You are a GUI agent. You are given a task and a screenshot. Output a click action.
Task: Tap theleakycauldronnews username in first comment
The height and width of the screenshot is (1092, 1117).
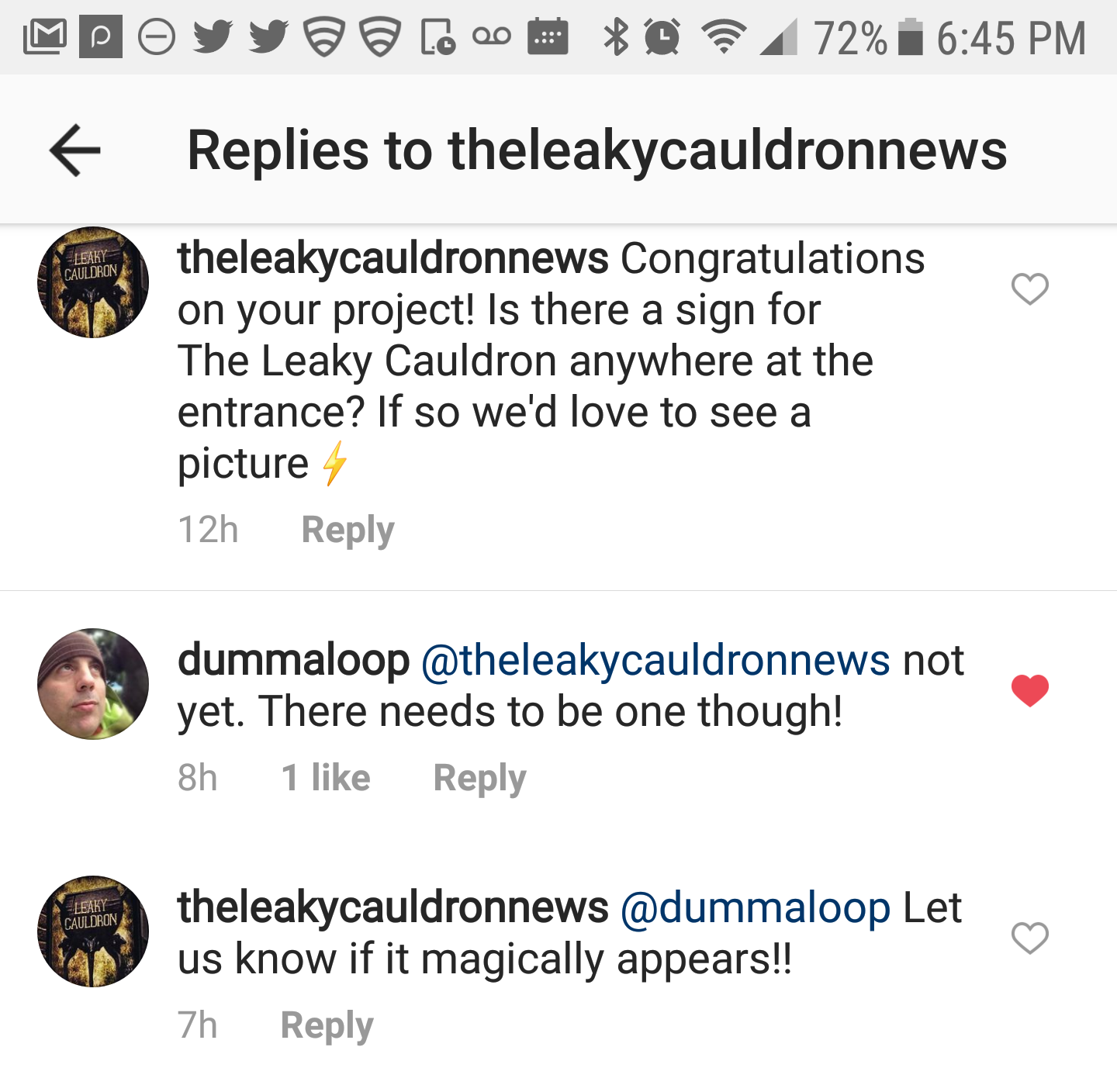point(393,259)
